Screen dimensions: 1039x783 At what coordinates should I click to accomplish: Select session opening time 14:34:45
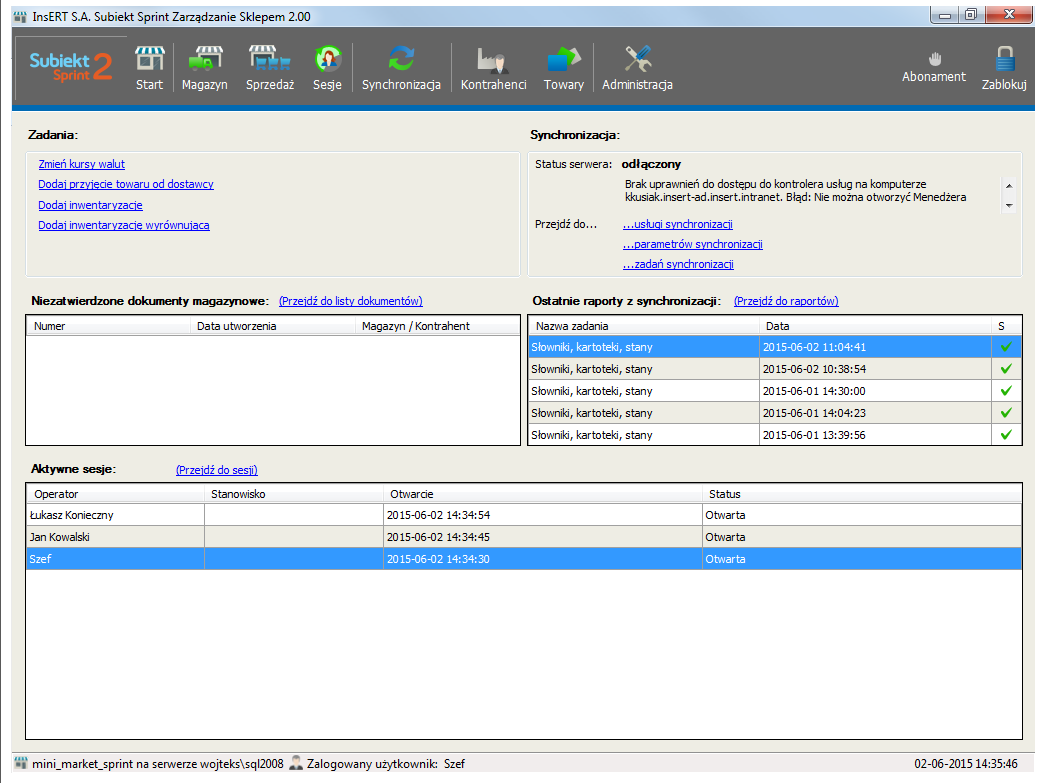[x=438, y=537]
